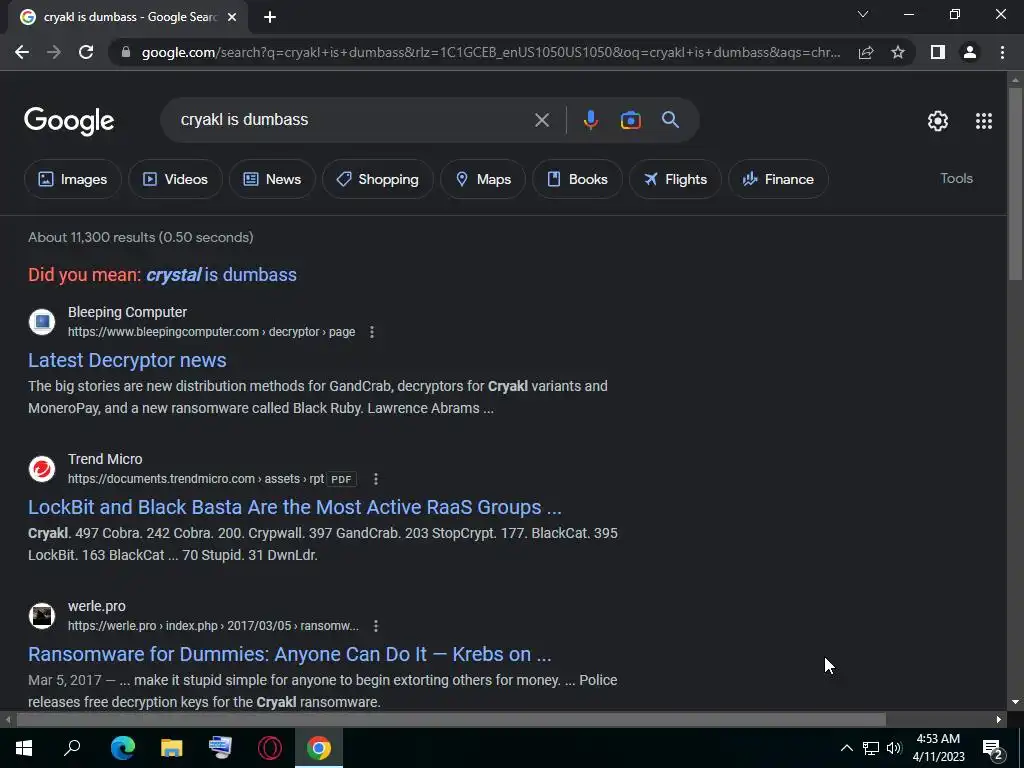Open Windows taskbar search
Viewport: 1024px width, 768px height.
coord(72,748)
